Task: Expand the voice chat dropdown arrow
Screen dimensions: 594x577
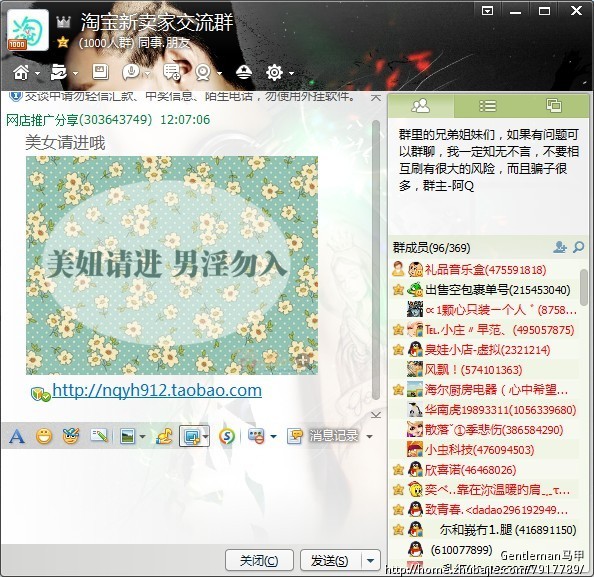Action: coord(147,73)
